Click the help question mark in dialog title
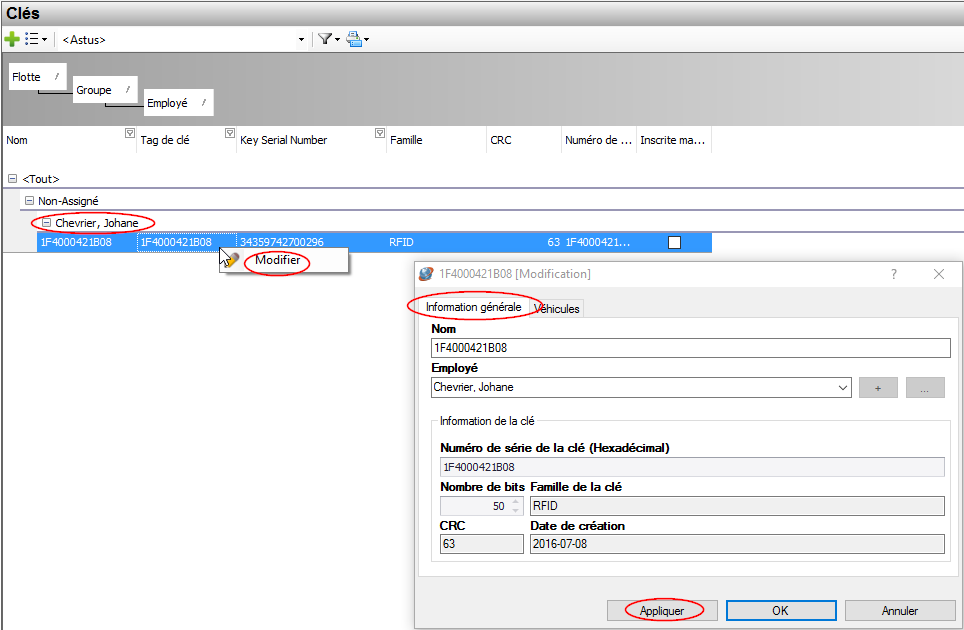 point(894,274)
